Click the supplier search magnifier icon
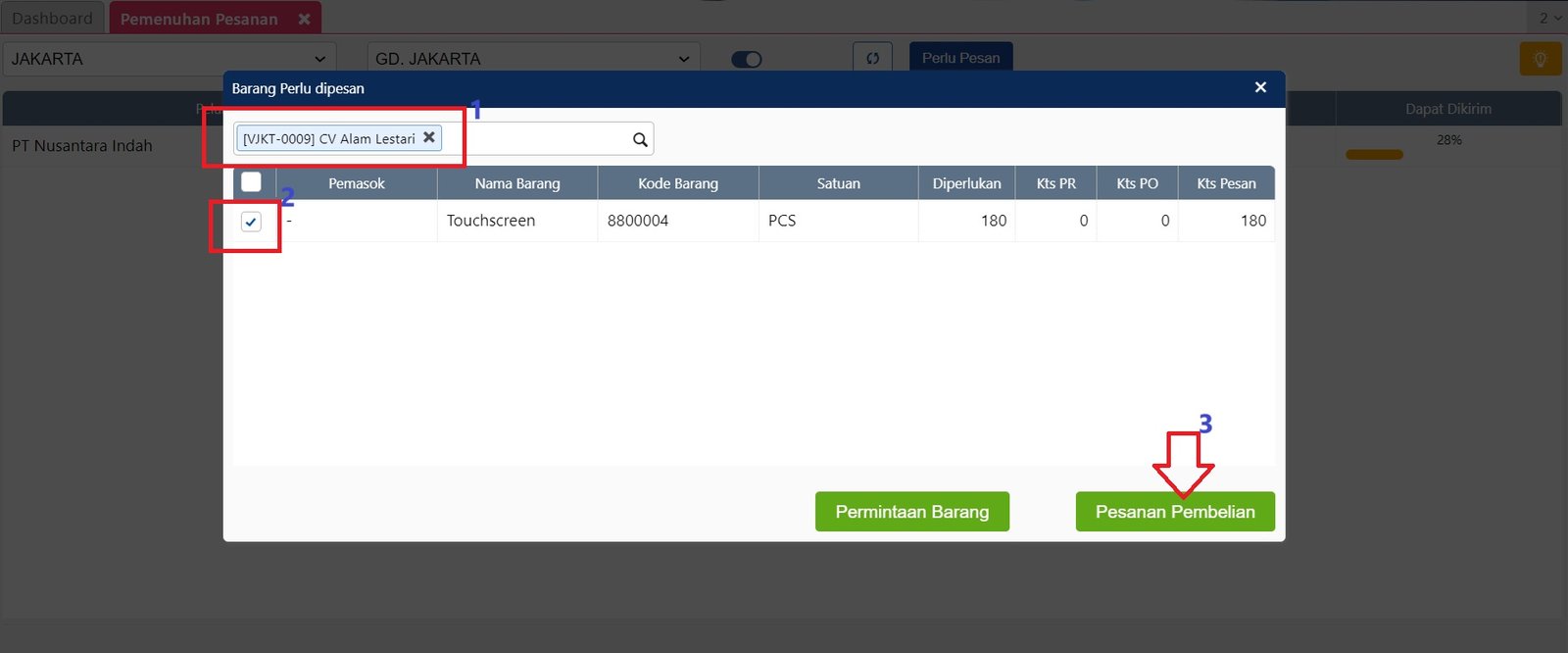Image resolution: width=1568 pixels, height=653 pixels. click(640, 139)
